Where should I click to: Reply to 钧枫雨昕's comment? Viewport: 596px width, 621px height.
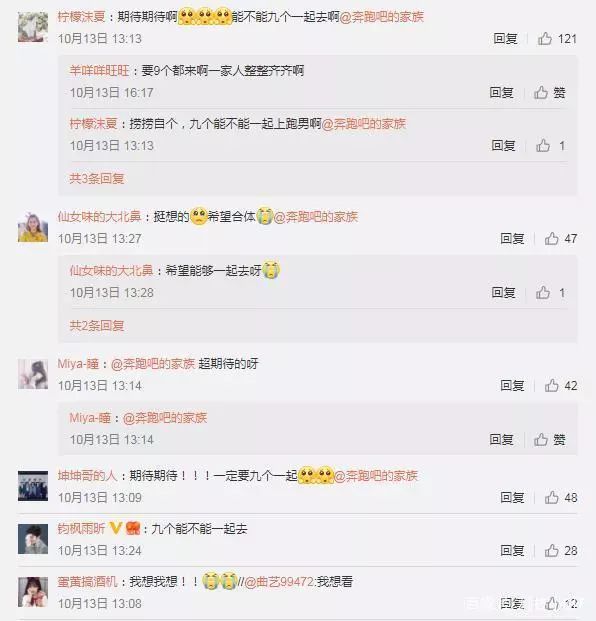tap(512, 551)
